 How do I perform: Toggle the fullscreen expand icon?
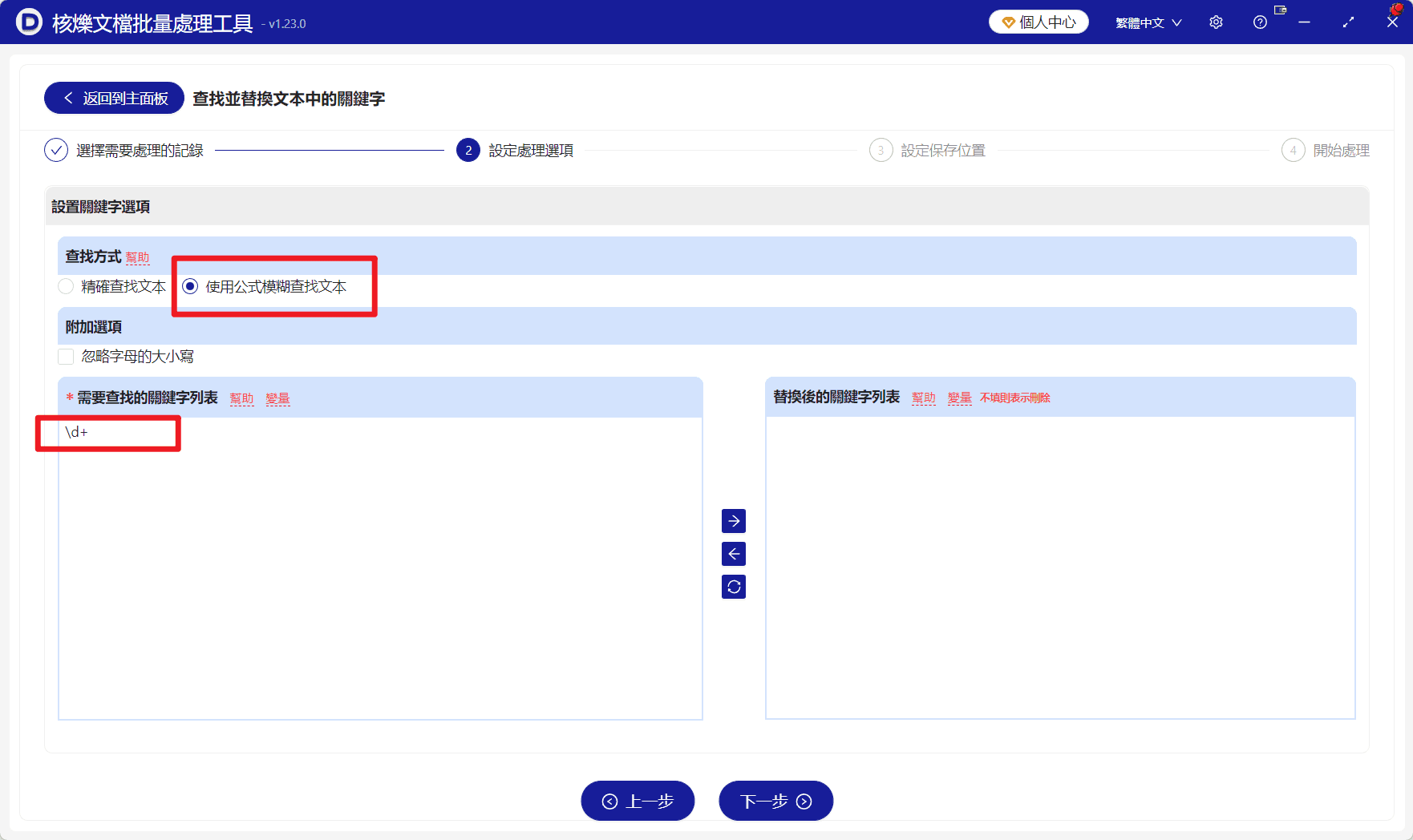(1348, 22)
